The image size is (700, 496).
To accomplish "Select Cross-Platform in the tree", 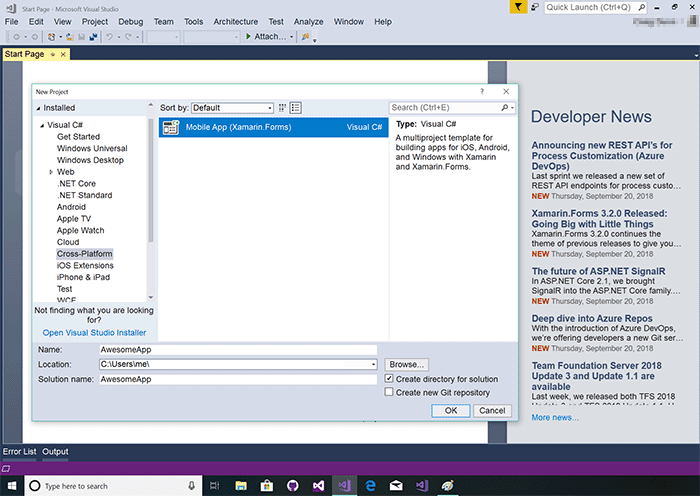I will pyautogui.click(x=84, y=254).
